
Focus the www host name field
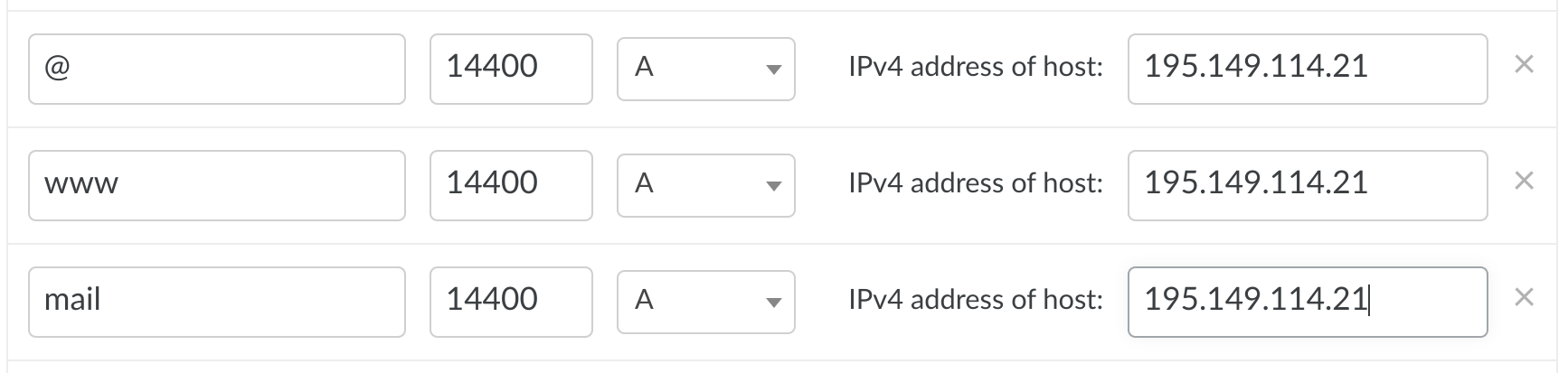pos(216,185)
